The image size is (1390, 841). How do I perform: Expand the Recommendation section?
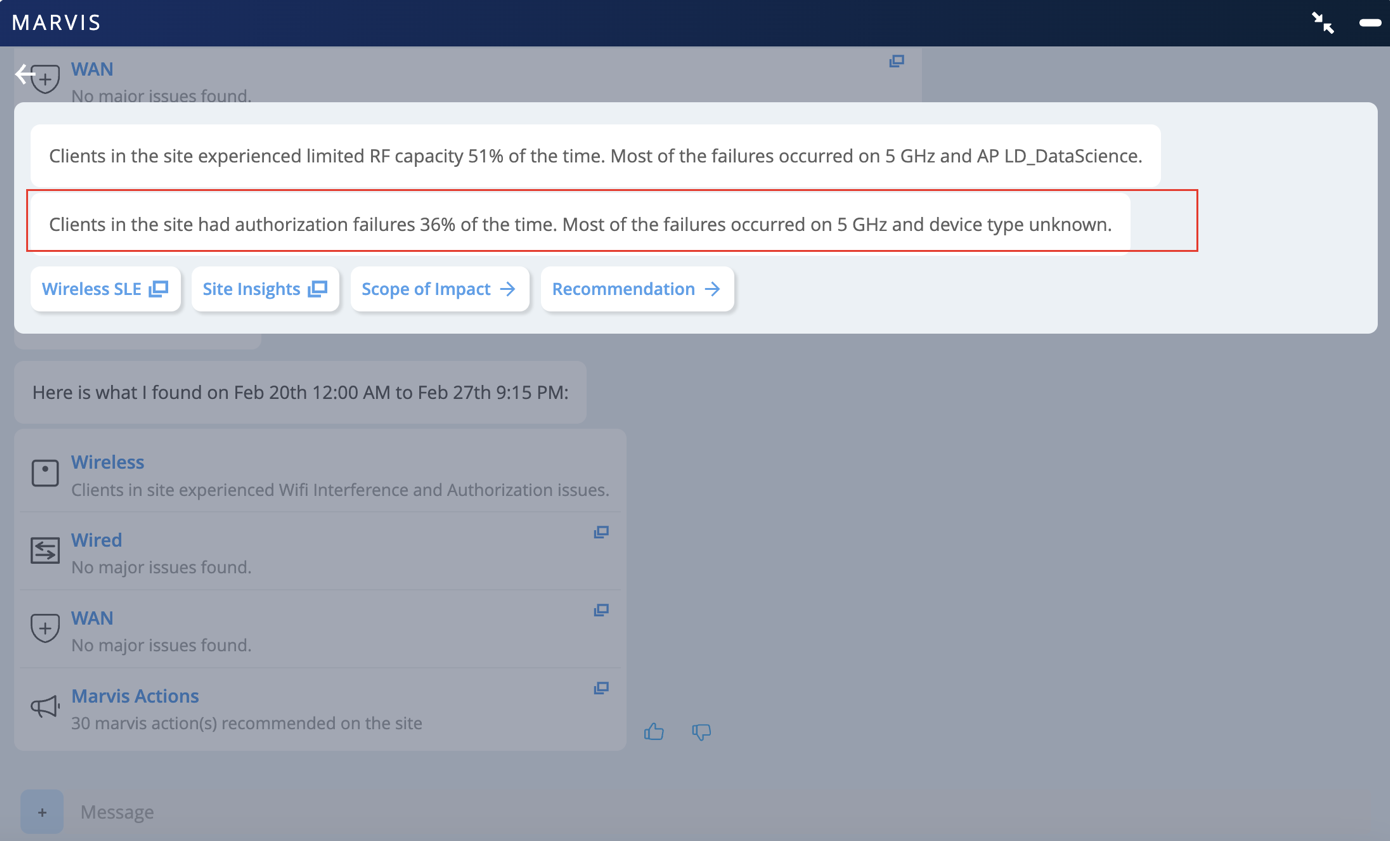click(x=637, y=289)
